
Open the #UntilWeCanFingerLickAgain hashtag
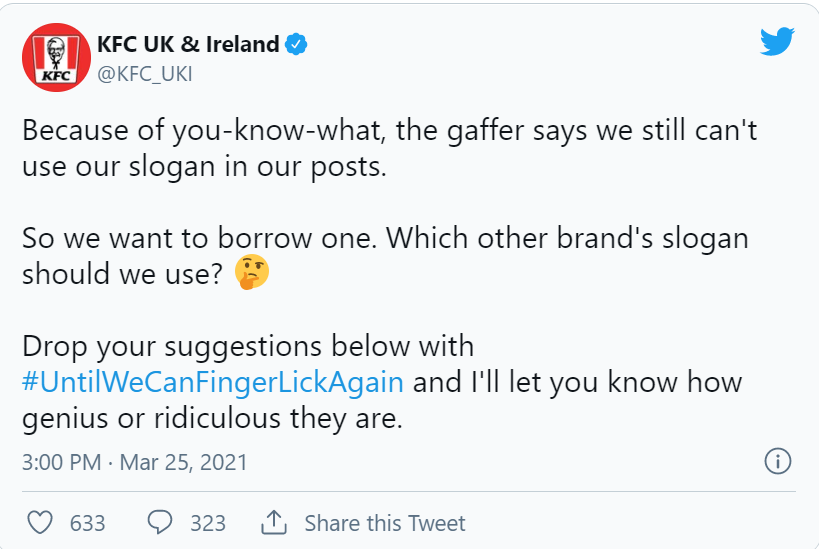tap(213, 382)
